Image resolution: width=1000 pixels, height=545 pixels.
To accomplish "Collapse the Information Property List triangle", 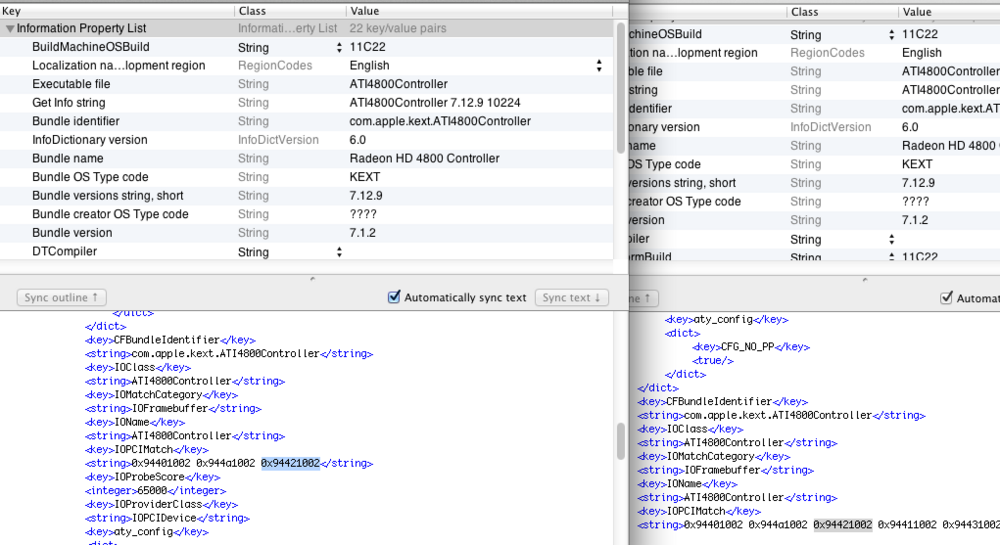I will [10, 29].
